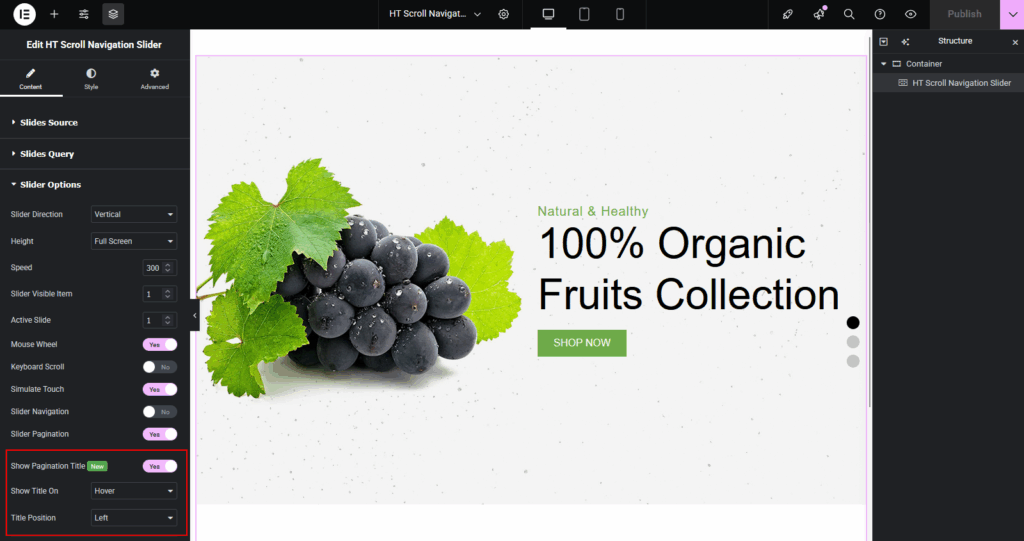Open the Add Element plus icon
1024x541 pixels.
tap(54, 14)
